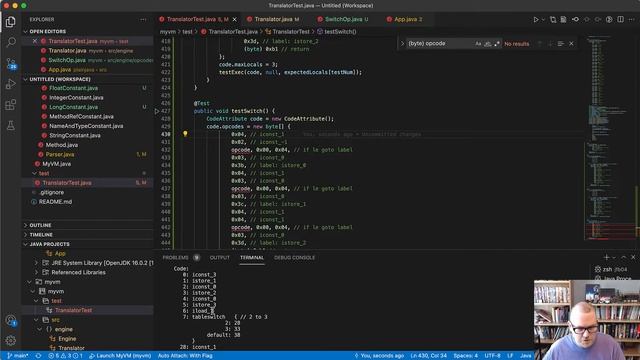Toggle Find in Selection
Image resolution: width=640 pixels, height=360 pixels.
pos(560,43)
